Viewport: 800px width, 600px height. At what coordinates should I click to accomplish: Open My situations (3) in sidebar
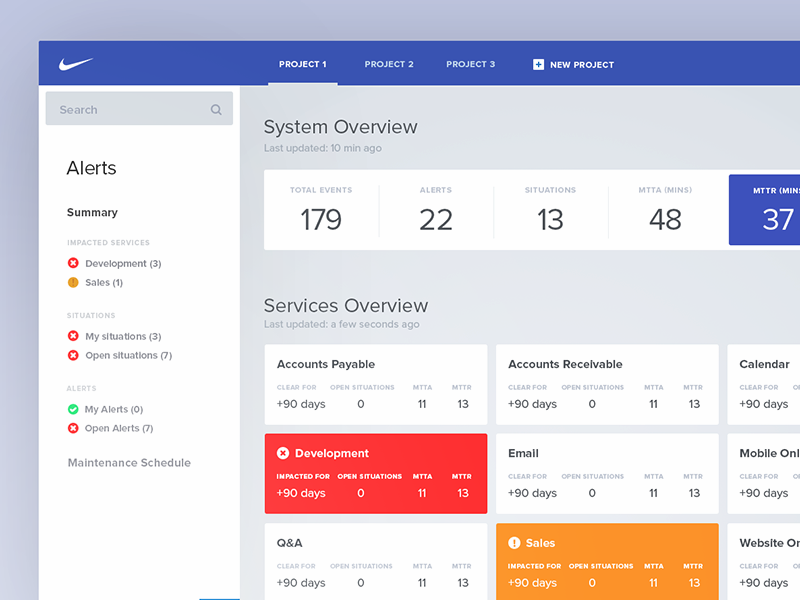(122, 337)
